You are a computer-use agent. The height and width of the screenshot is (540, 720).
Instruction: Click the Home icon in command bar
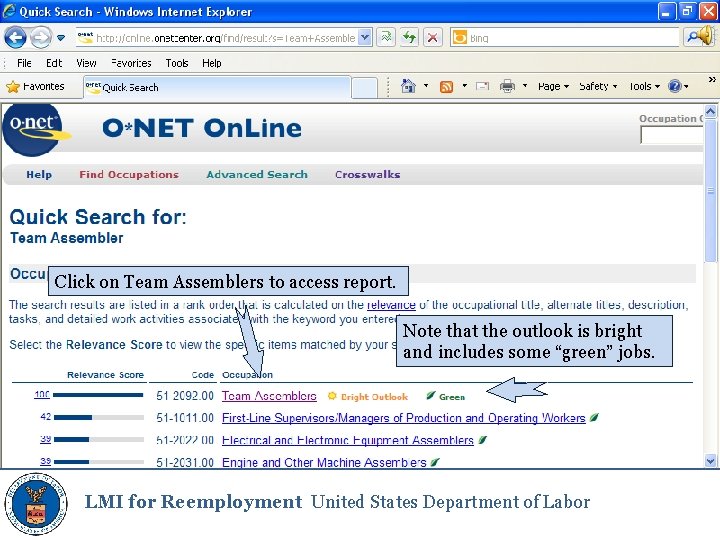tap(408, 86)
